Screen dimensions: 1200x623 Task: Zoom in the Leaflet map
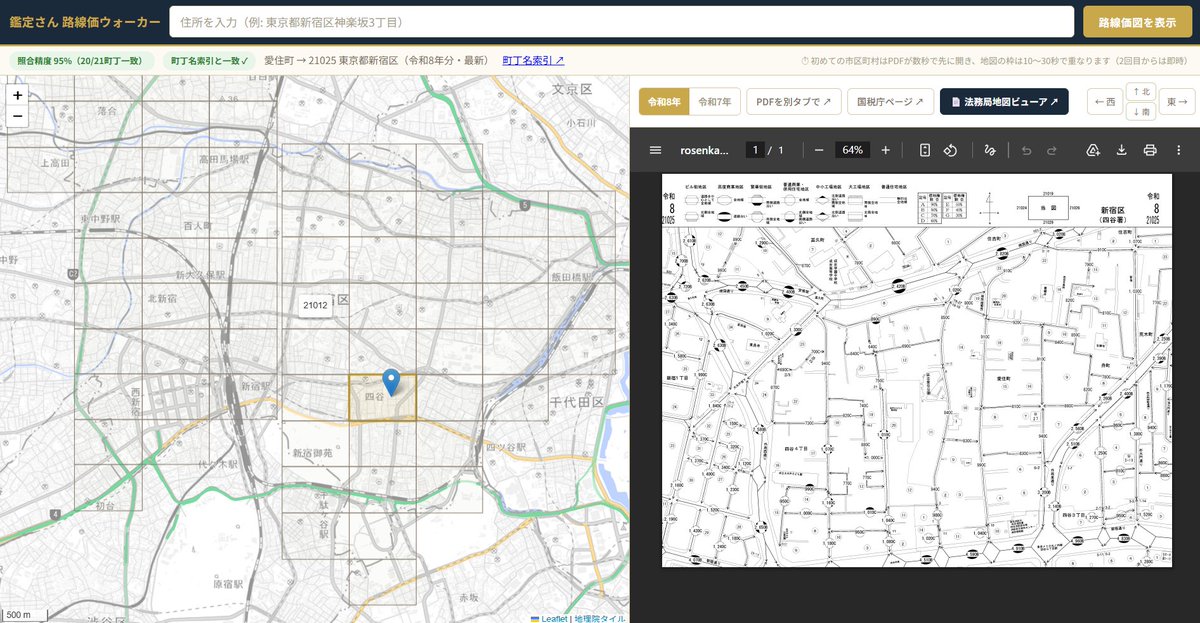coord(18,95)
